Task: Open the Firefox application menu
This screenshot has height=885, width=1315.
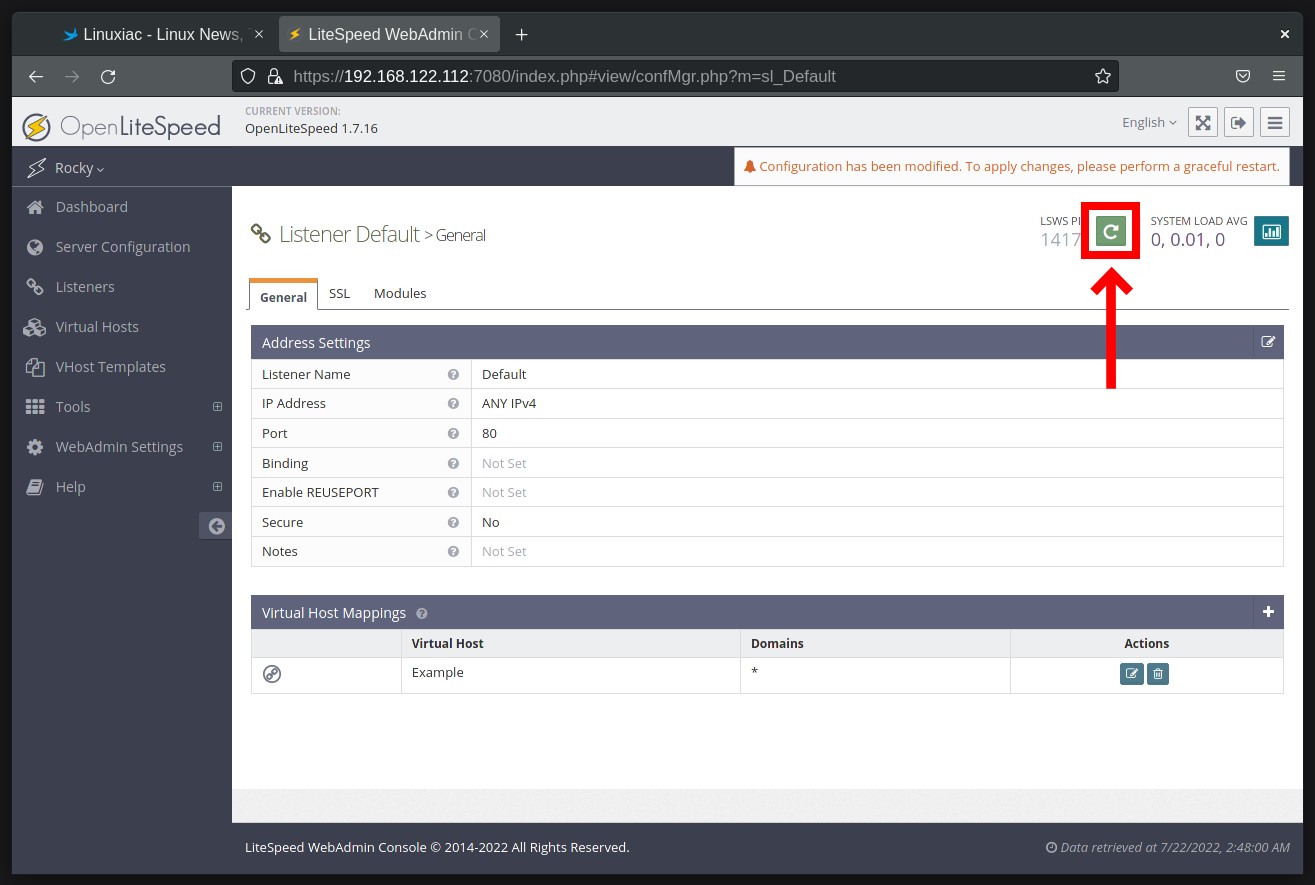Action: click(x=1279, y=76)
